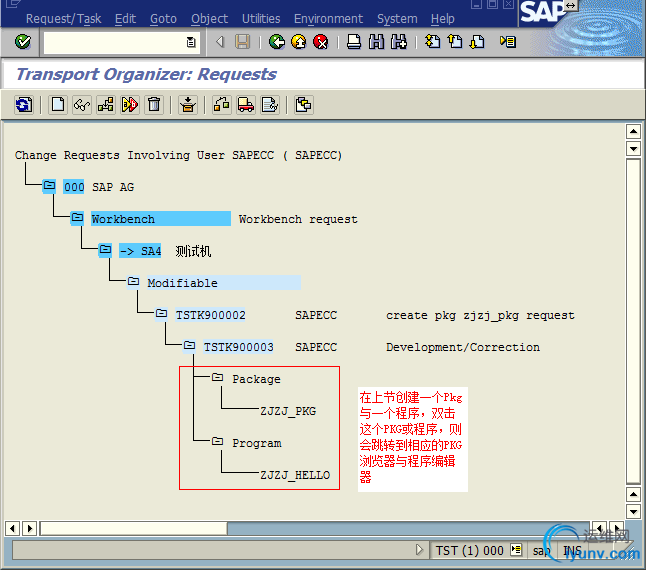Click the upper vertical scroll down arrow
This screenshot has height=570, width=646.
(x=633, y=148)
